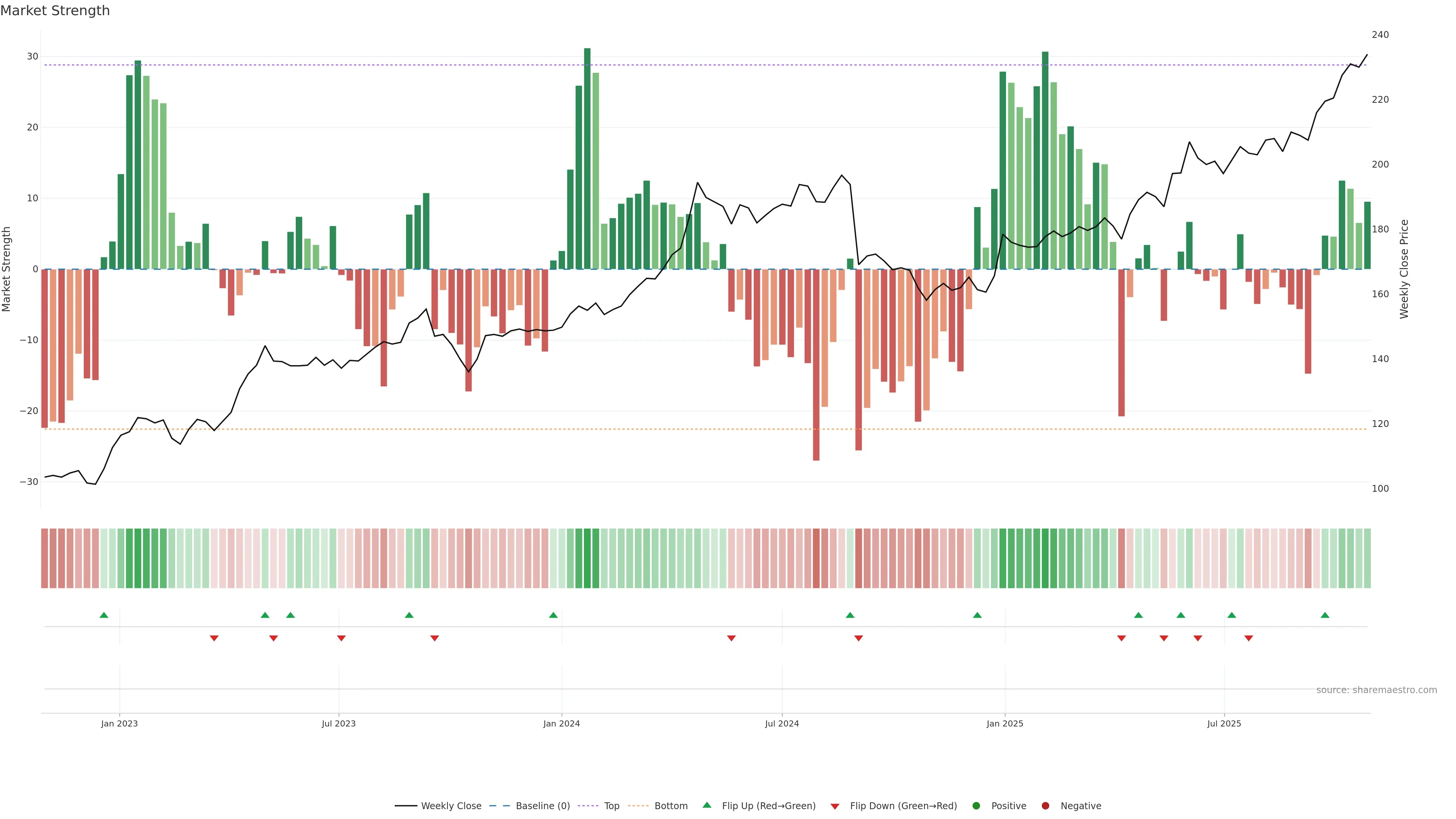Click the green Positive circle in legend
The height and width of the screenshot is (819, 1456).
[976, 806]
